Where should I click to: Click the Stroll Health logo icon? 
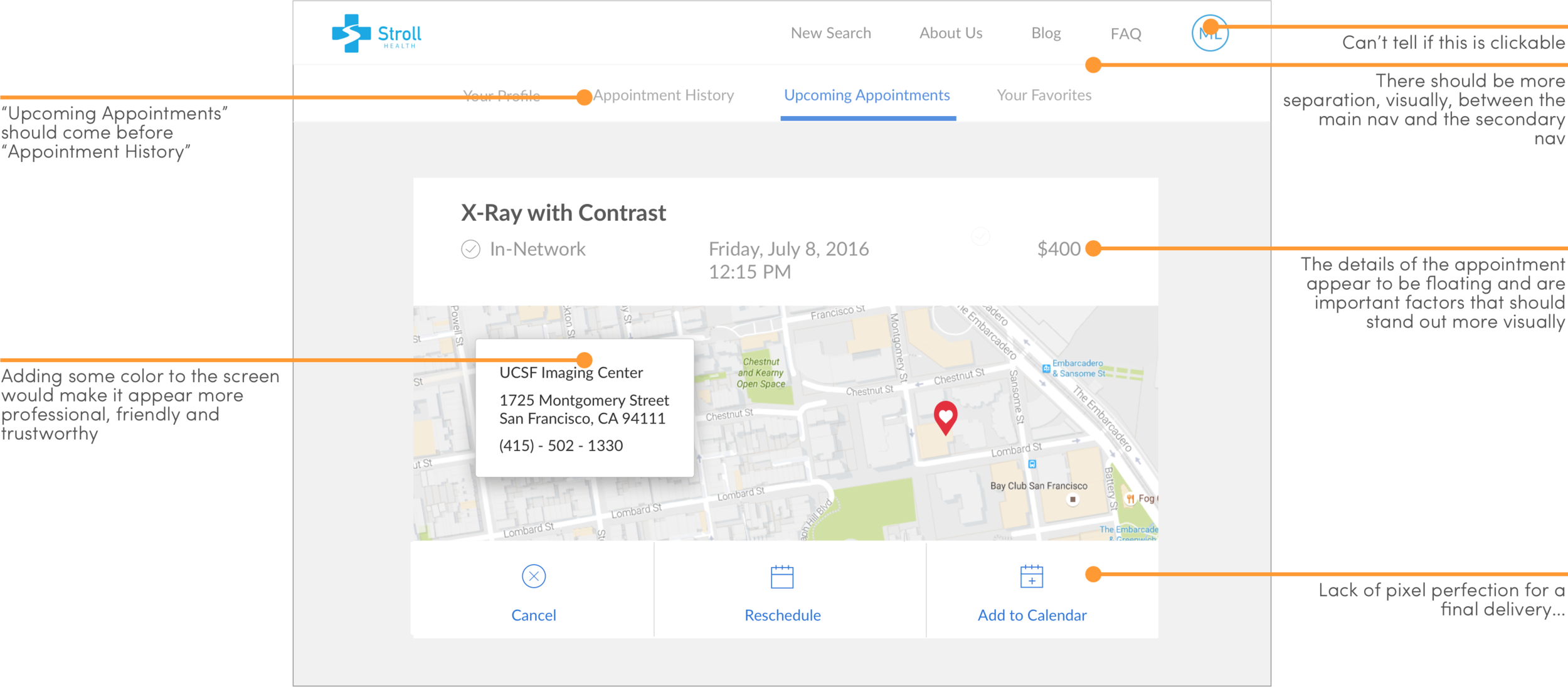coord(351,33)
